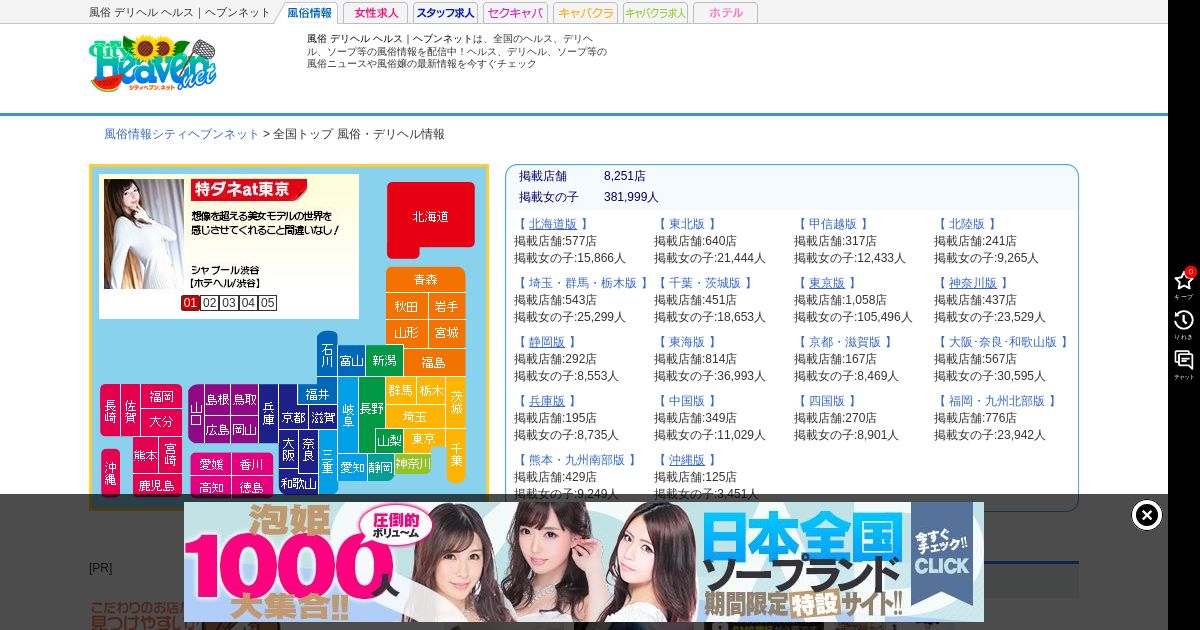Open the 大阪・奈良・和歌山版 link
1200x630 pixels.
(x=1003, y=342)
